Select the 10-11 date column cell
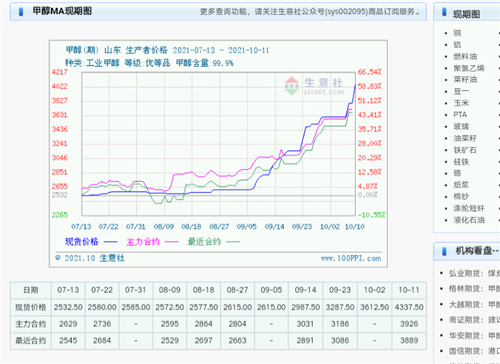This screenshot has width=500, height=364. [x=409, y=290]
